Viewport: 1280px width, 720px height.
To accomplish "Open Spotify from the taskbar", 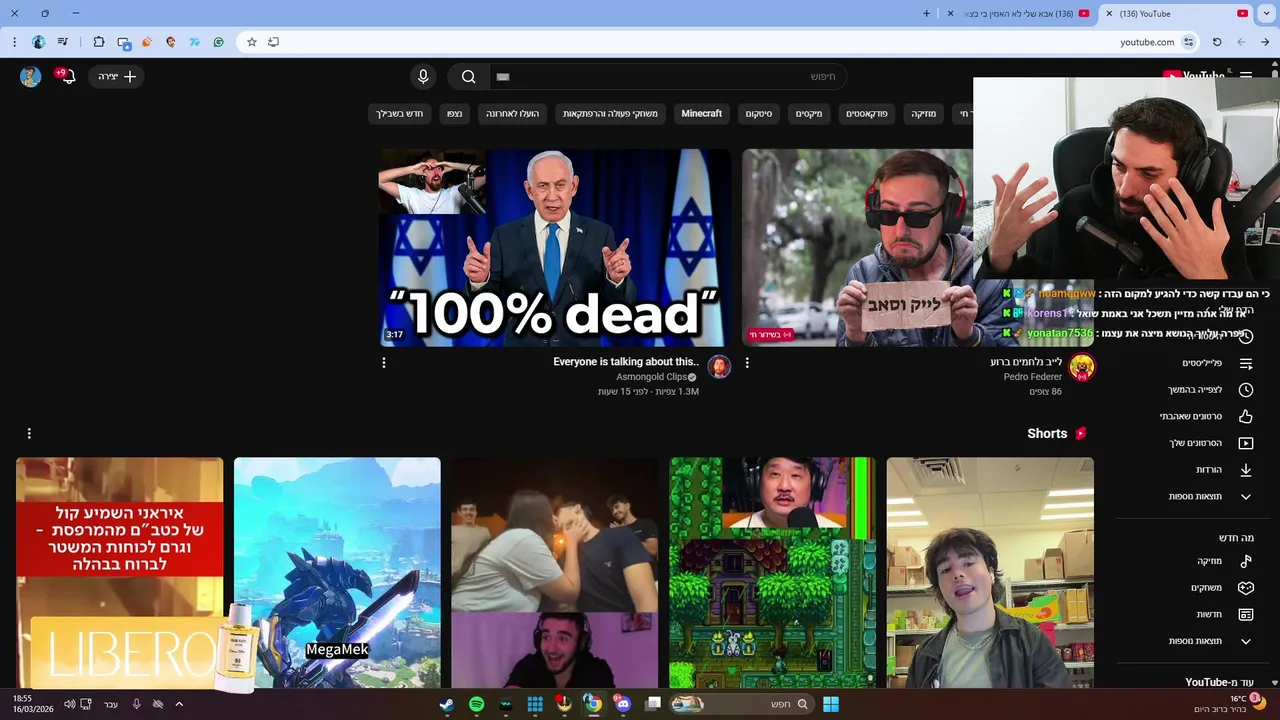I will 476,704.
